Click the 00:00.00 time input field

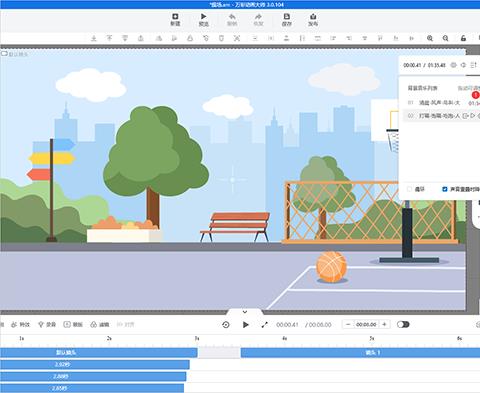(366, 324)
